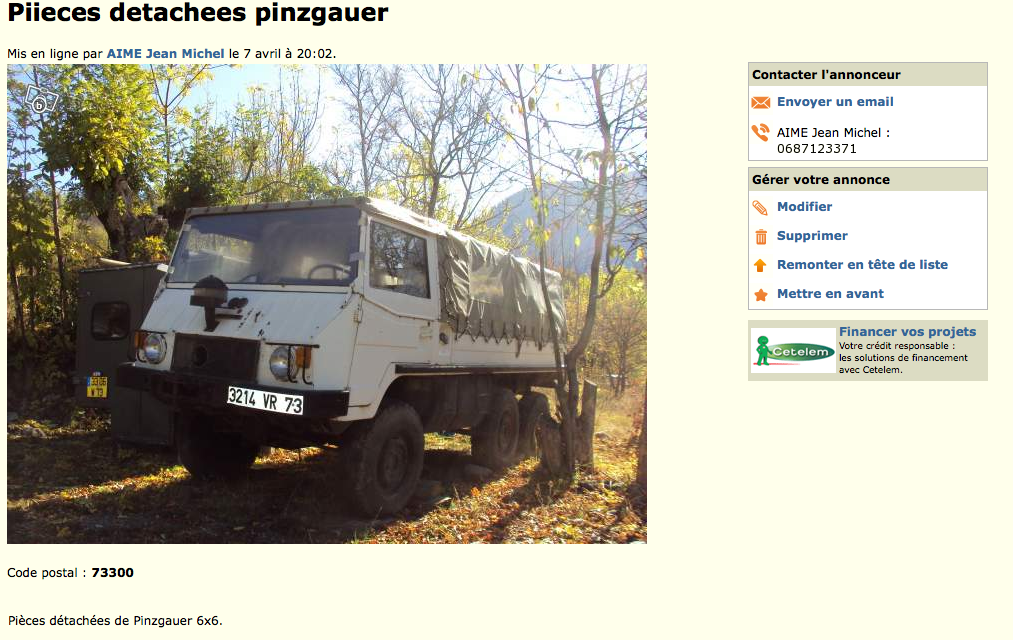
Task: Click the trash can icon beside Supprimer
Action: [x=761, y=237]
